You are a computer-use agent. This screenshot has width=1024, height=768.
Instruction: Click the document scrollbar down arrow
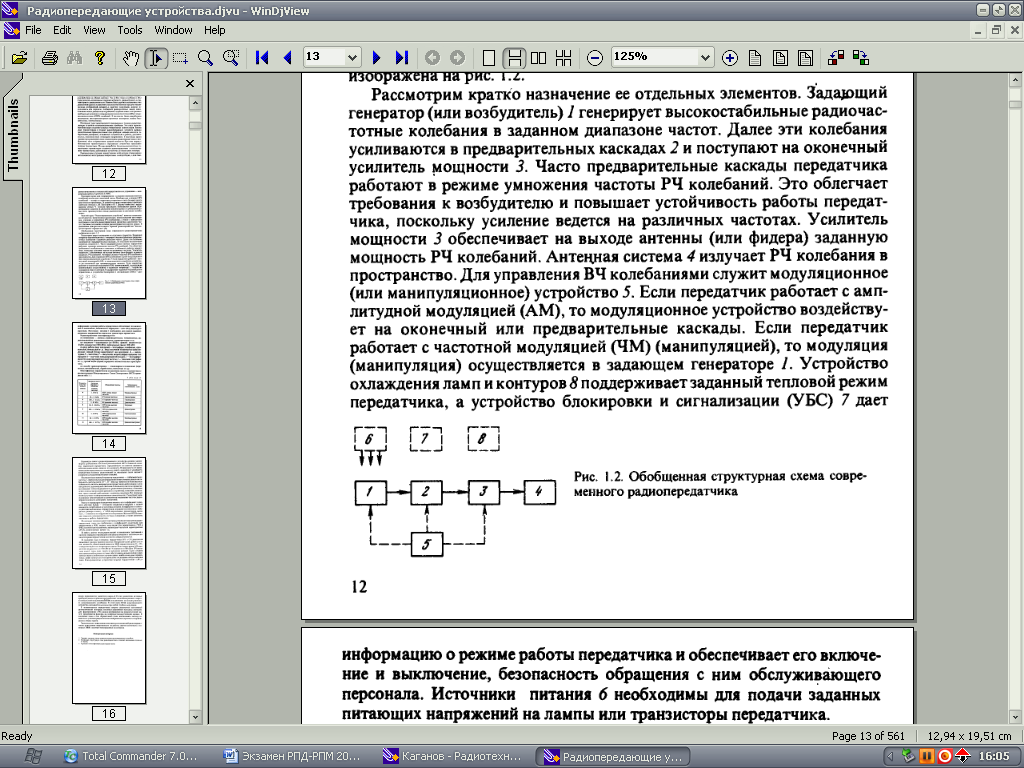(x=1015, y=716)
